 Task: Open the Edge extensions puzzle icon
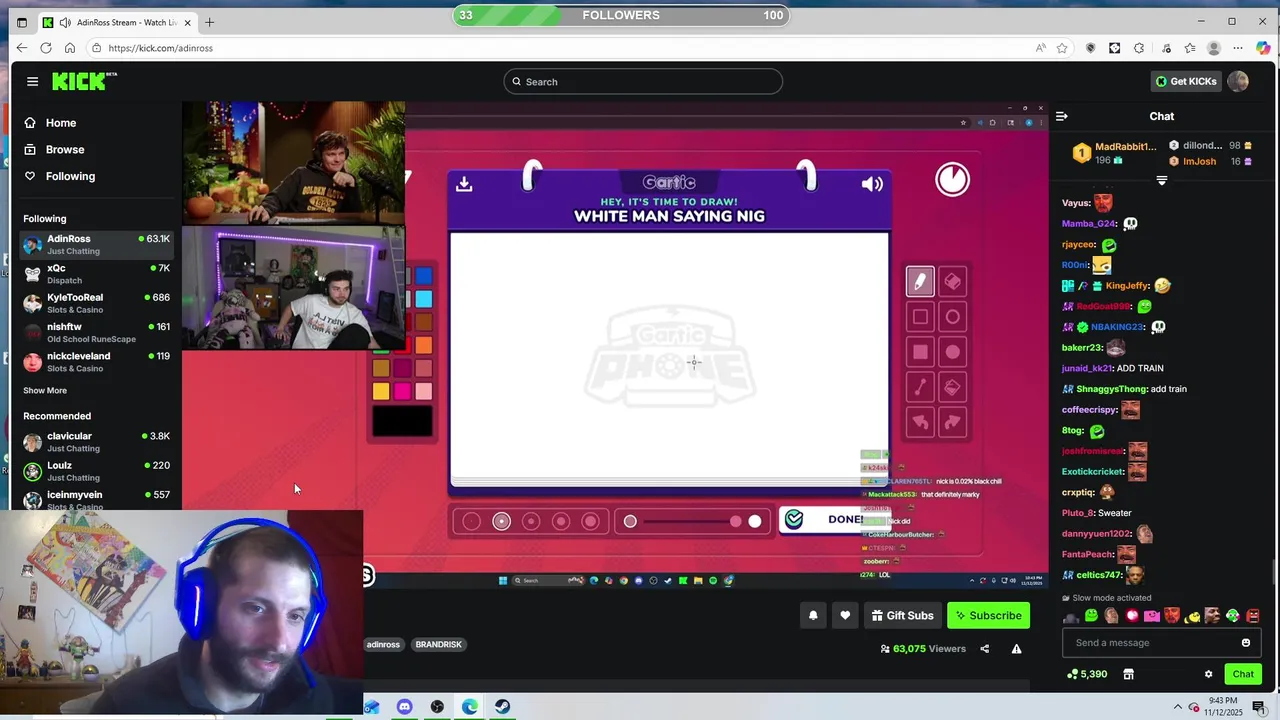(1139, 48)
